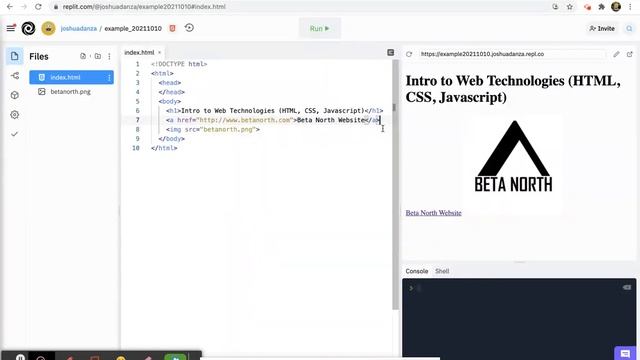The height and width of the screenshot is (360, 640).
Task: Select the Files sidebar icon
Action: coord(15,56)
